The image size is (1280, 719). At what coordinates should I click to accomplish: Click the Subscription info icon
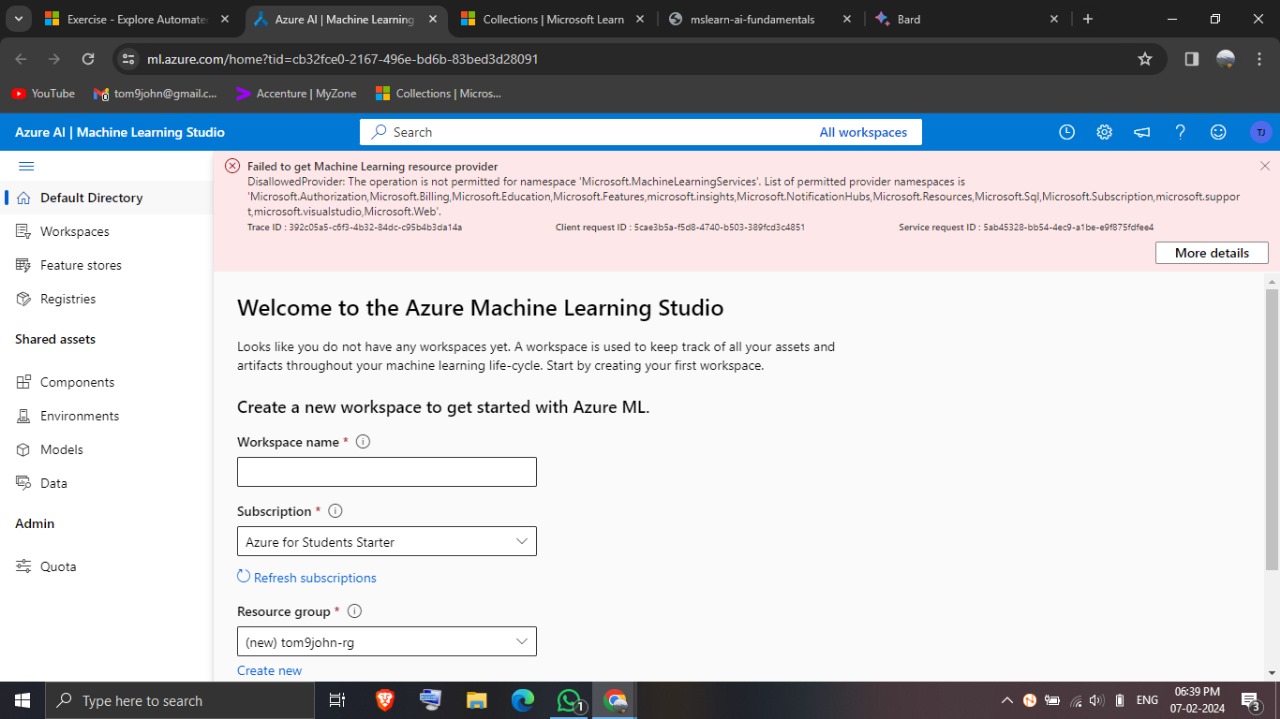[335, 510]
